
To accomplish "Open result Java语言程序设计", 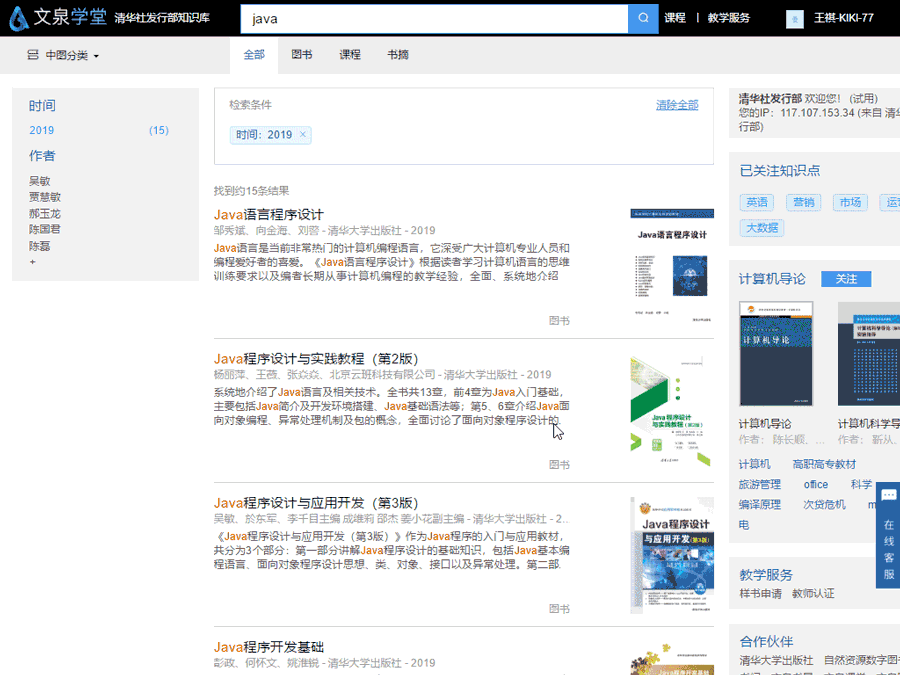I will pyautogui.click(x=269, y=215).
